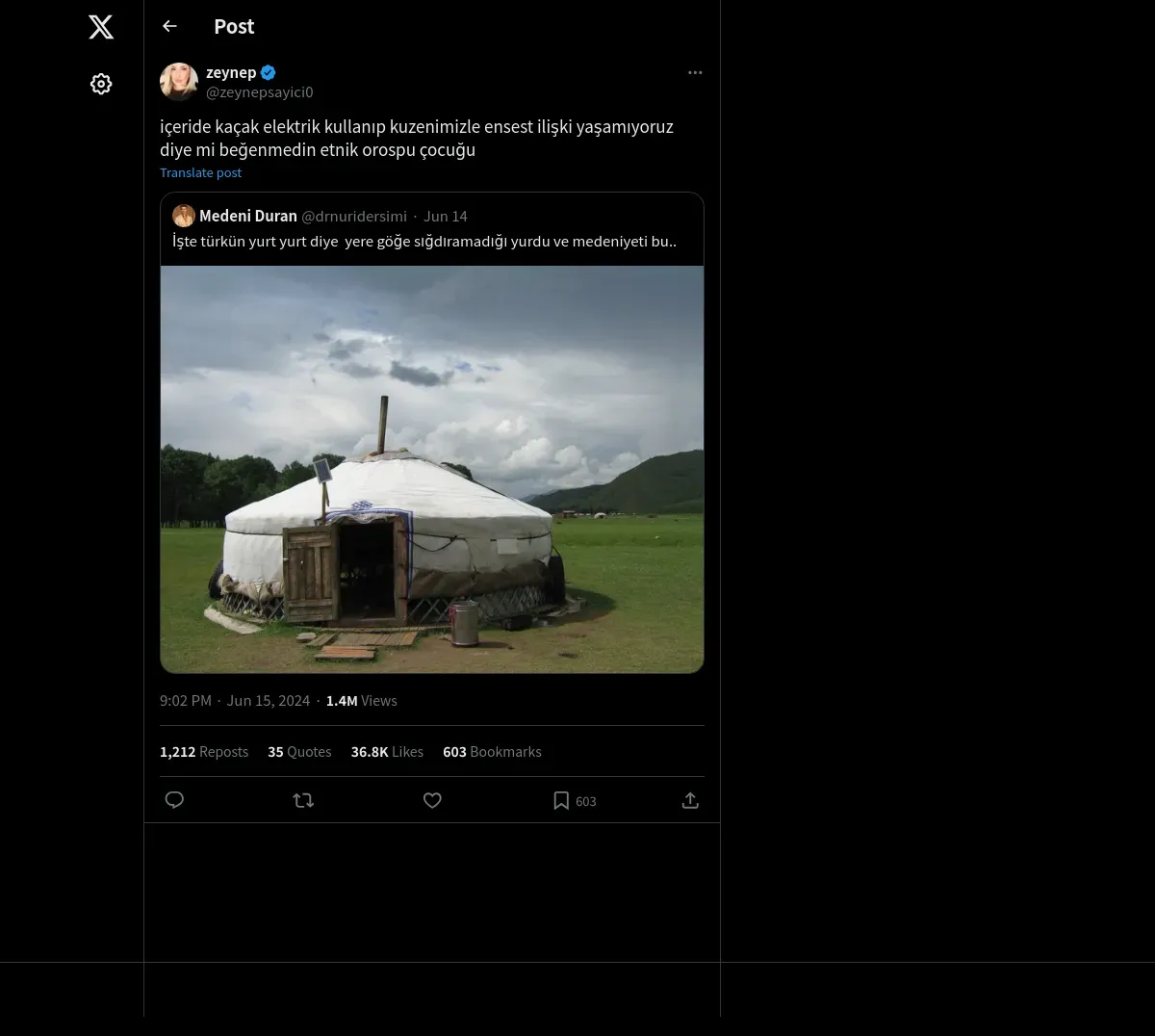Click the X logo icon

coord(101,27)
